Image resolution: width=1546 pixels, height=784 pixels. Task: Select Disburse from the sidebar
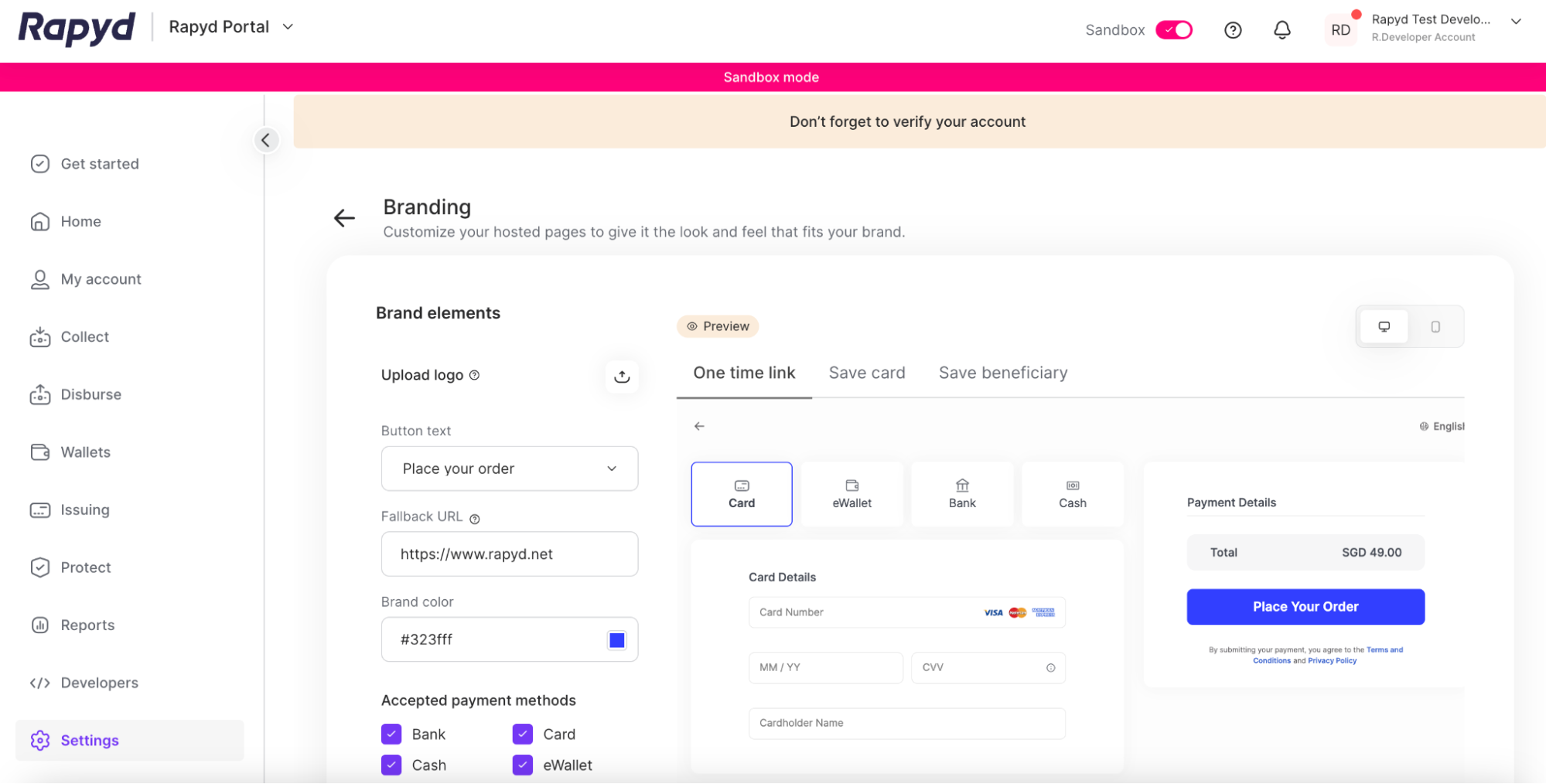(90, 394)
